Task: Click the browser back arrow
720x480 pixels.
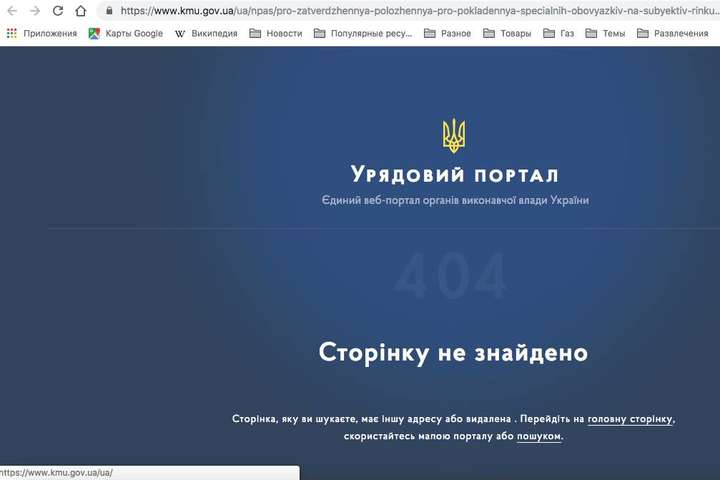Action: (10, 11)
